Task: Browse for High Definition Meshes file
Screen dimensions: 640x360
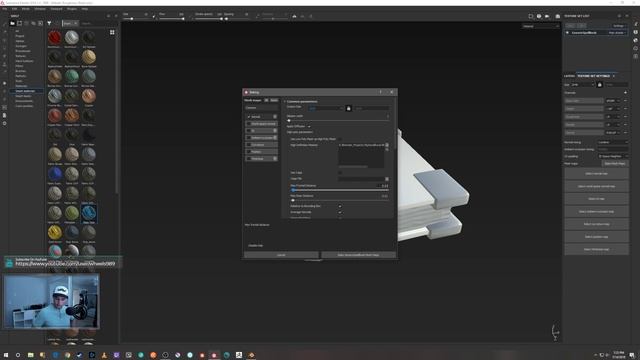Action: [x=387, y=145]
